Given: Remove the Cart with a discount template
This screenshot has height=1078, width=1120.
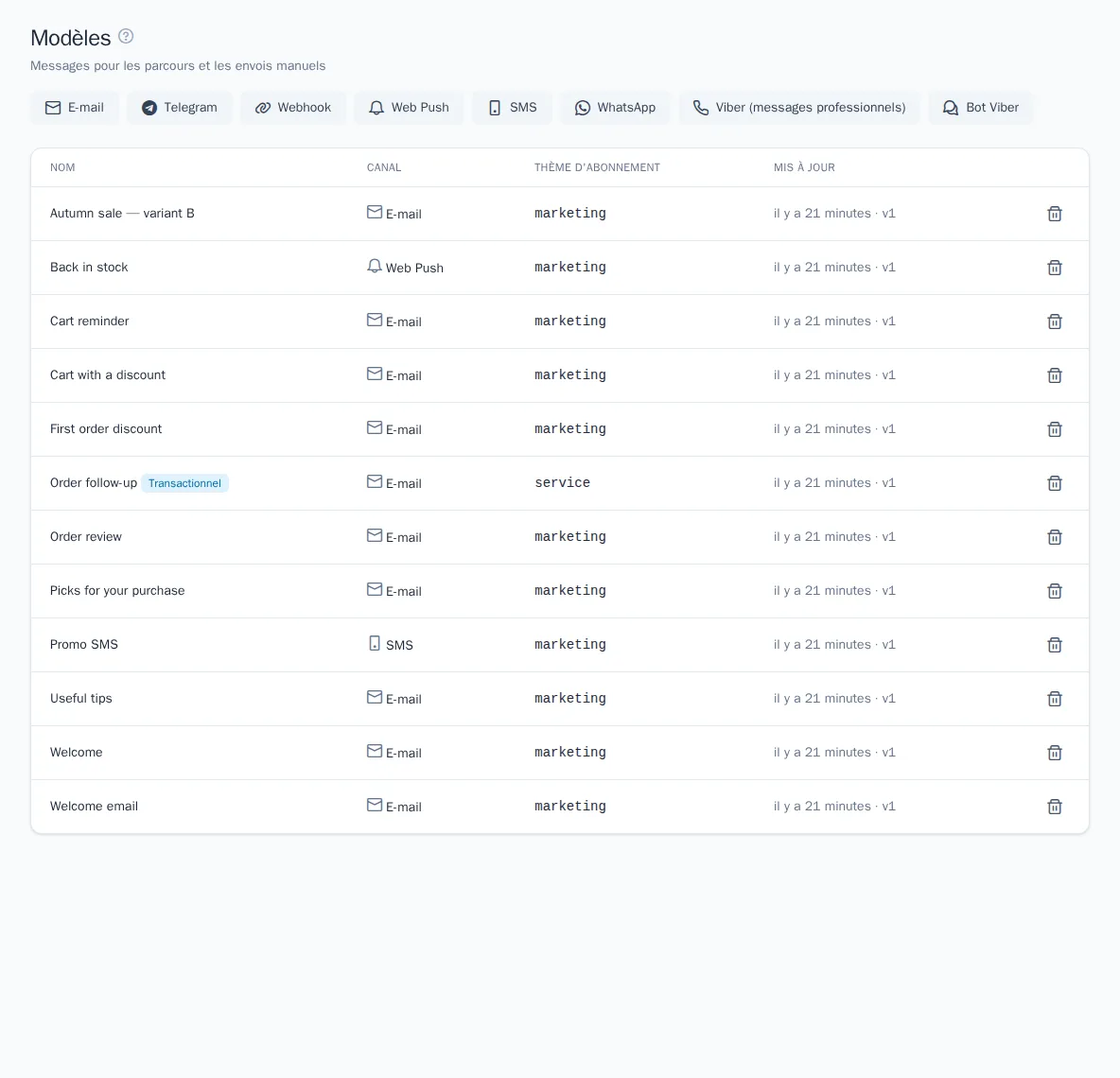Looking at the screenshot, I should 1055,375.
